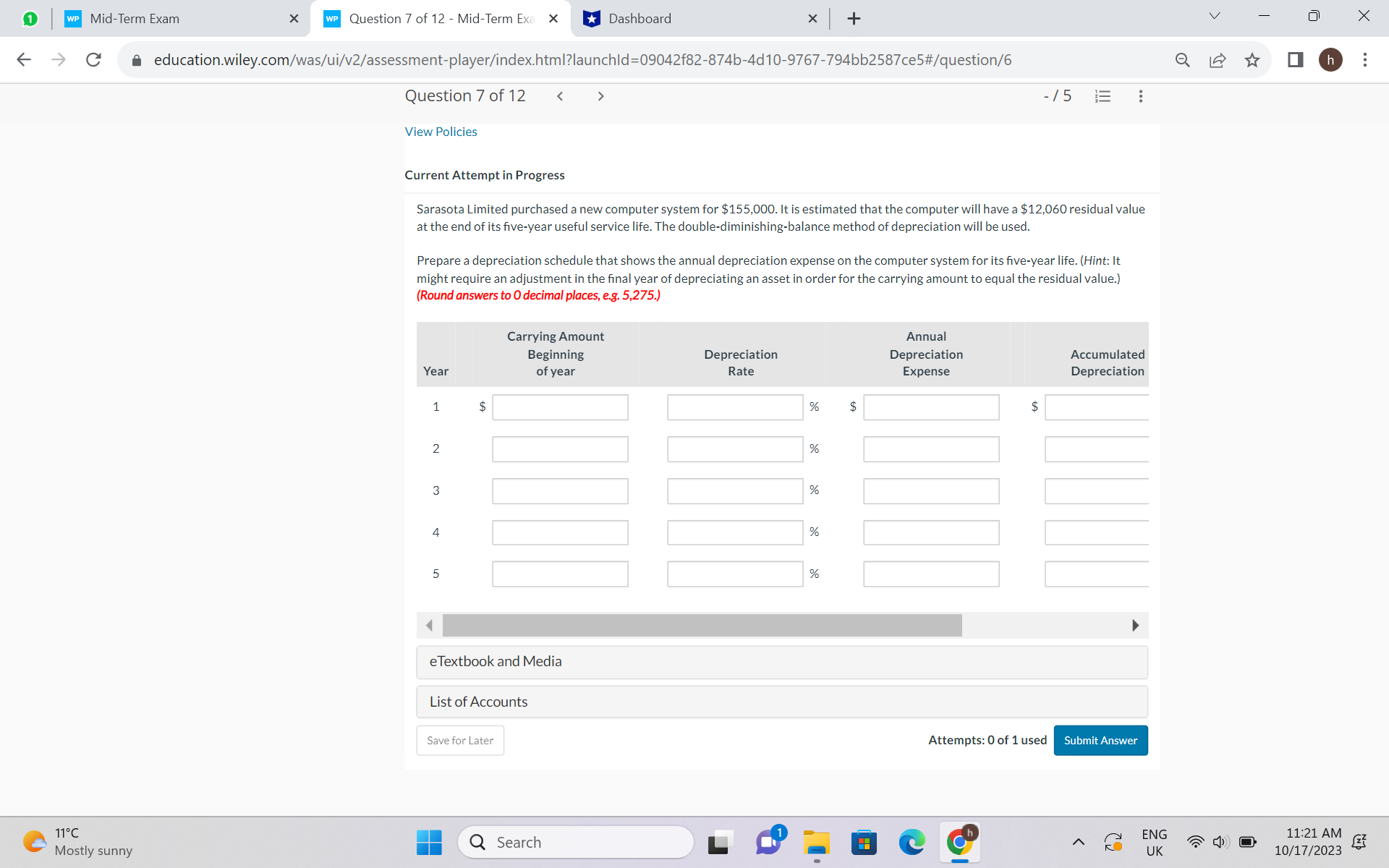Open the View Policies link
This screenshot has width=1389, height=868.
441,132
